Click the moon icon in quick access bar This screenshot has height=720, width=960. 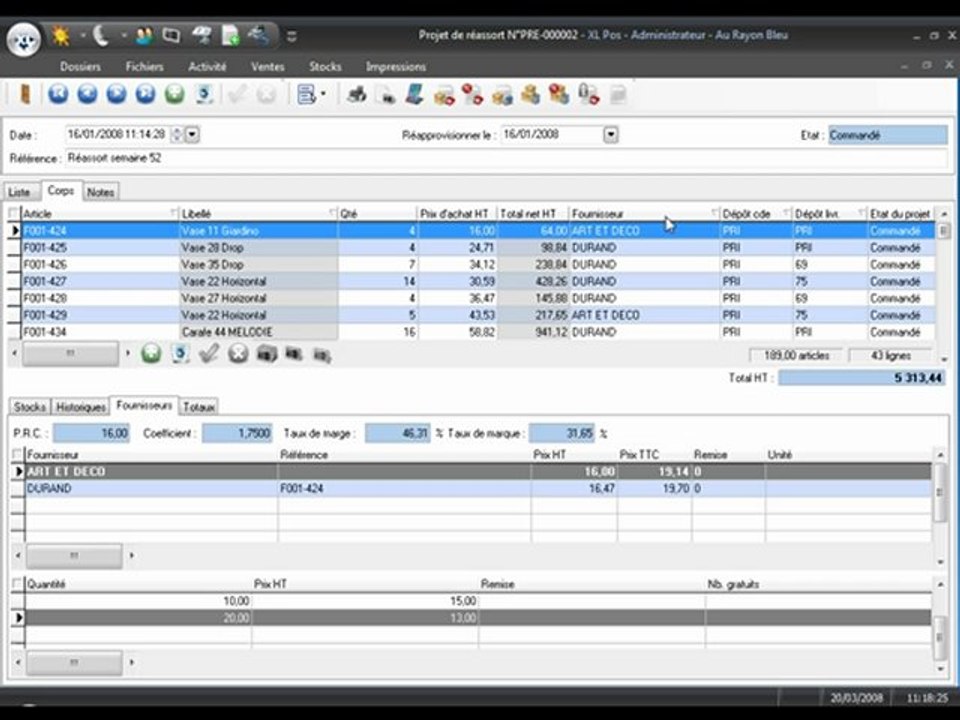pos(101,36)
